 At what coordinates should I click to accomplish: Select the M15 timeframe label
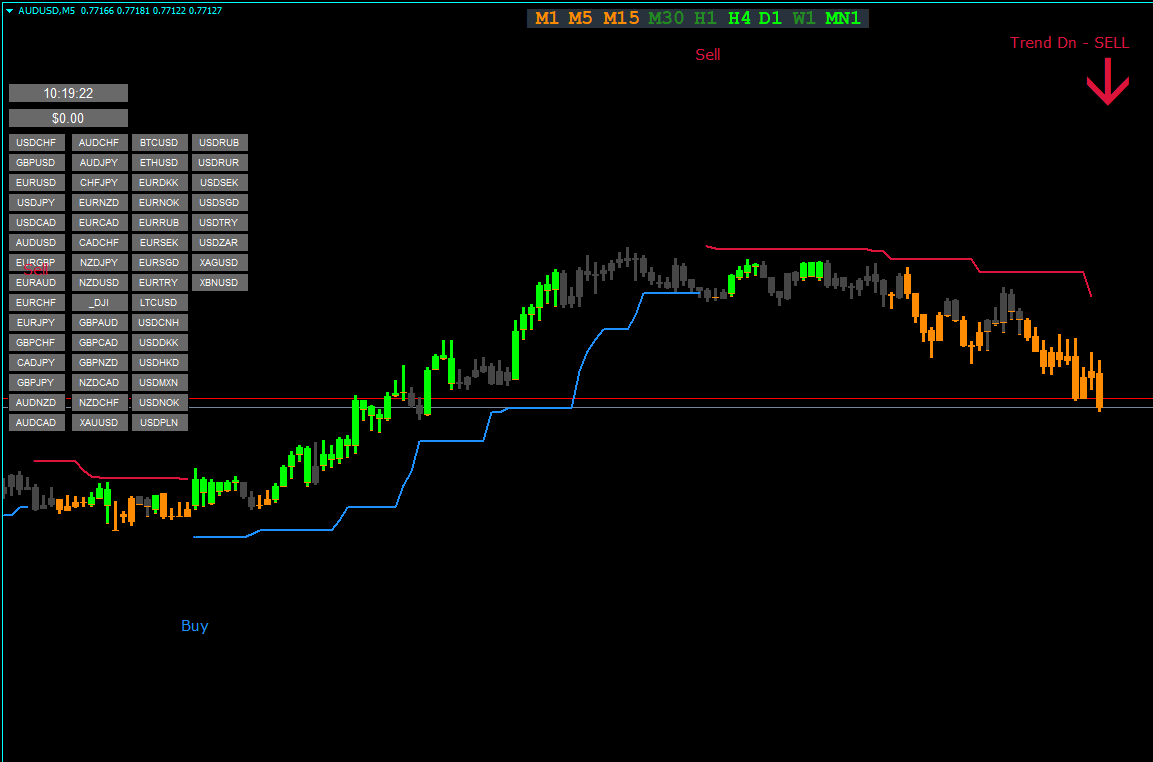(x=621, y=18)
